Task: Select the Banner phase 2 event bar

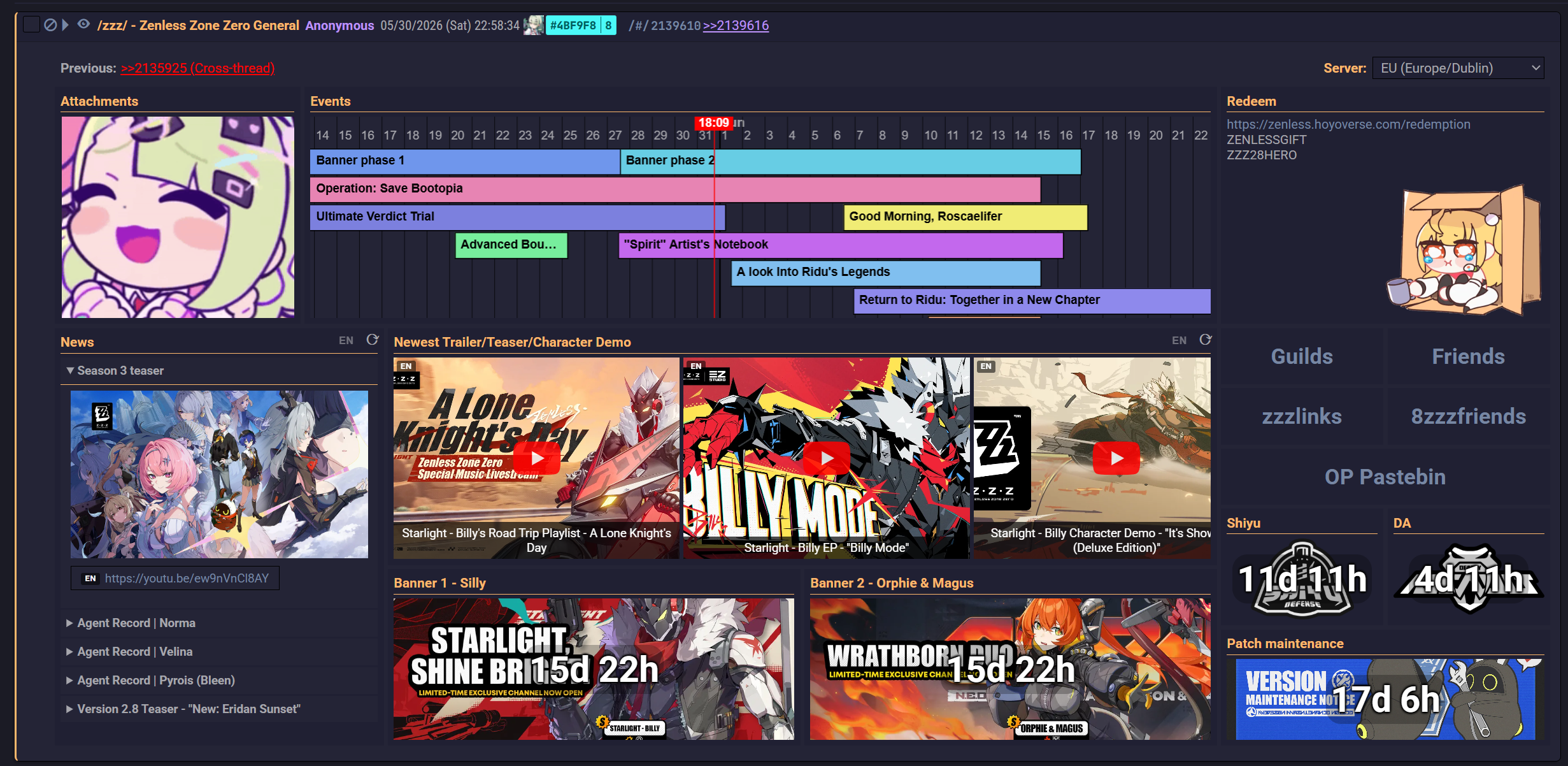Action: (851, 161)
